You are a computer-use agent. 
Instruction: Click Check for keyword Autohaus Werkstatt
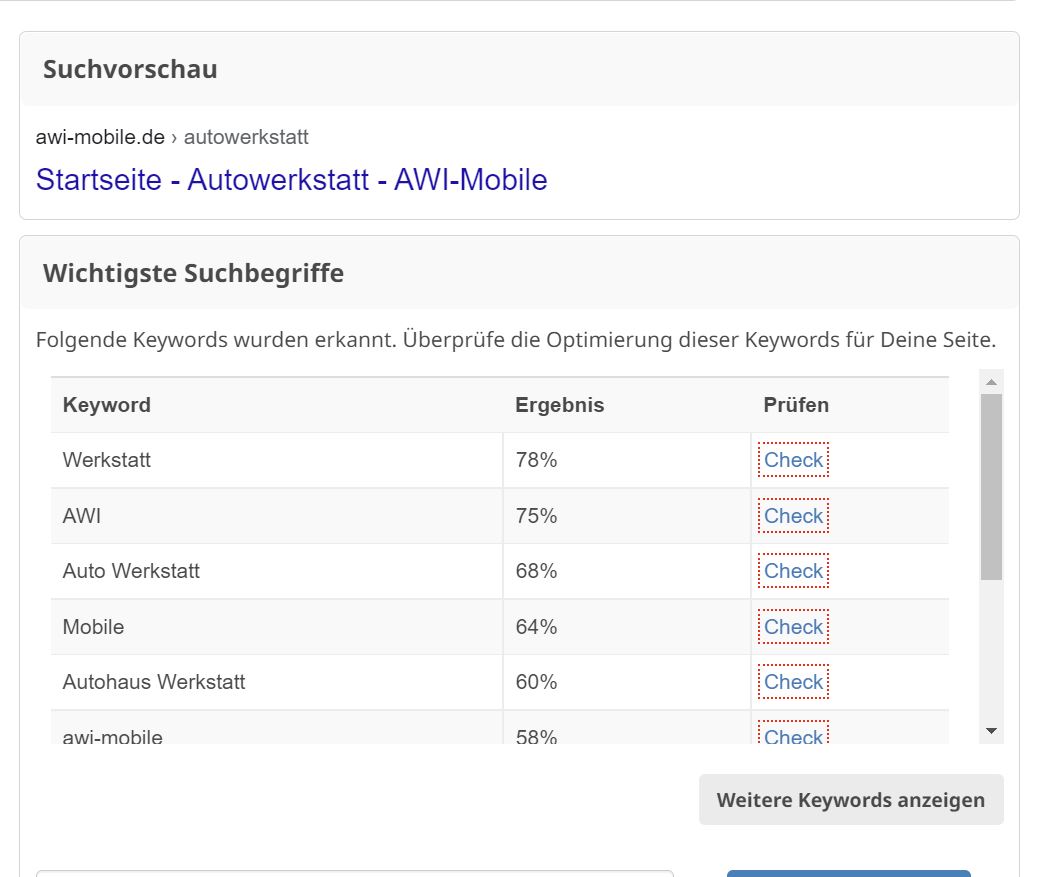pos(793,682)
